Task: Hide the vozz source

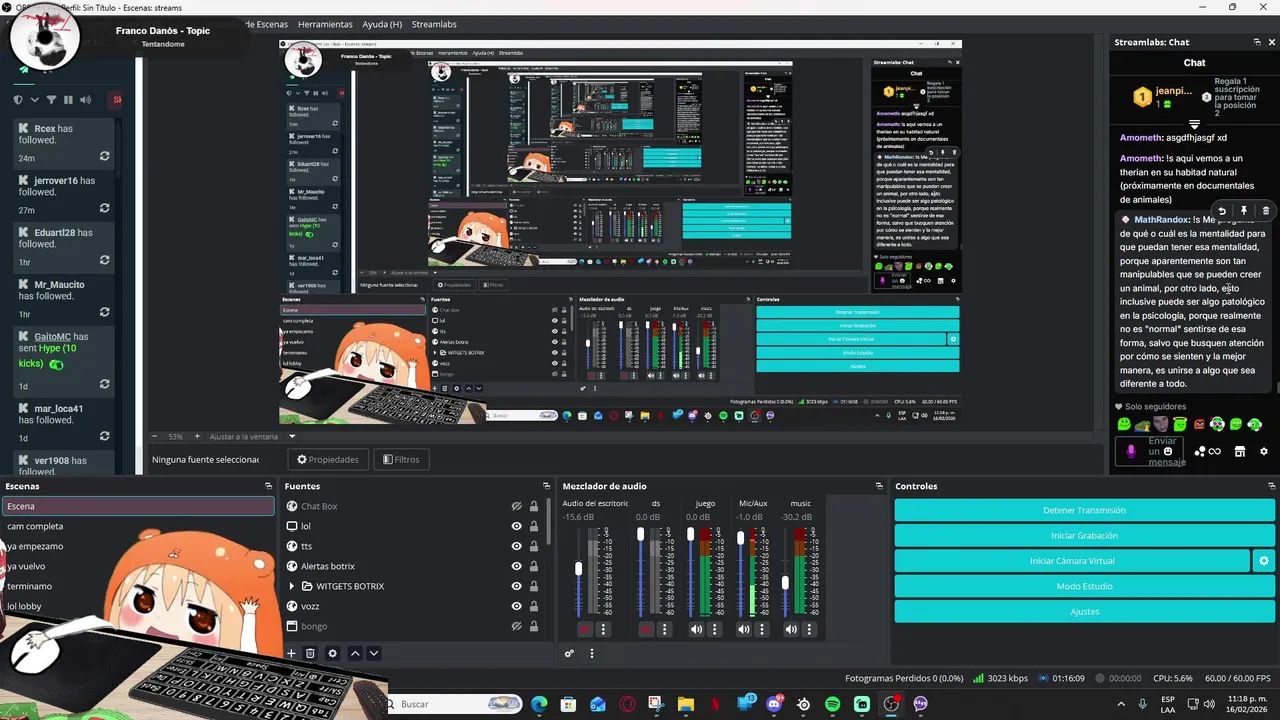Action: [x=517, y=606]
